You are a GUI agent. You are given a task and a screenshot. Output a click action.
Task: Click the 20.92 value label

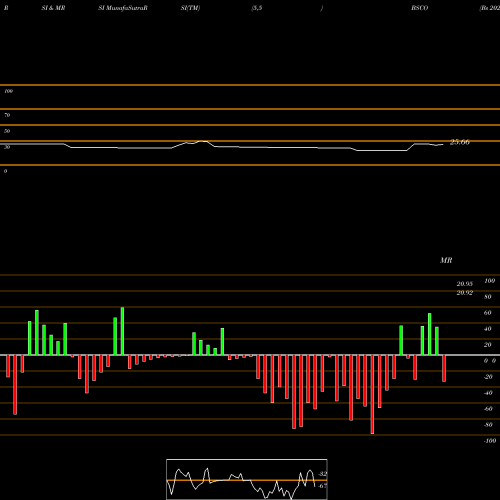tap(465, 293)
